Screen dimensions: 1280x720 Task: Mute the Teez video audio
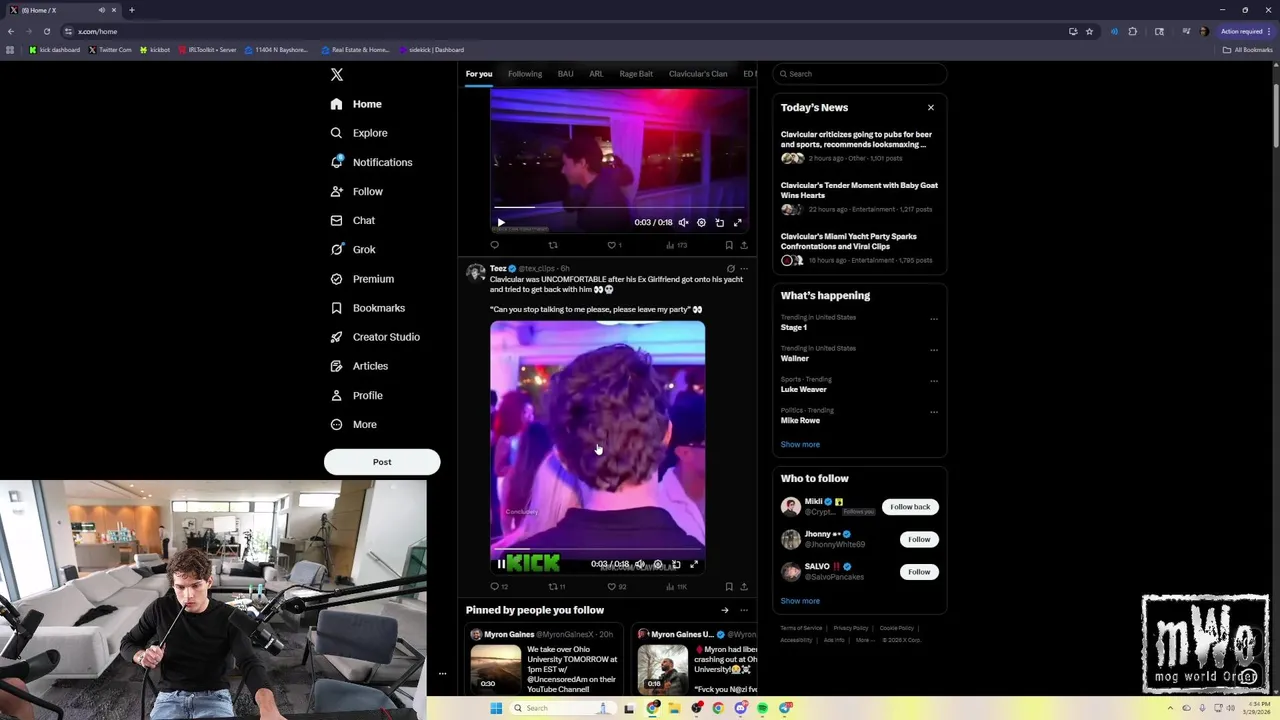coord(640,564)
